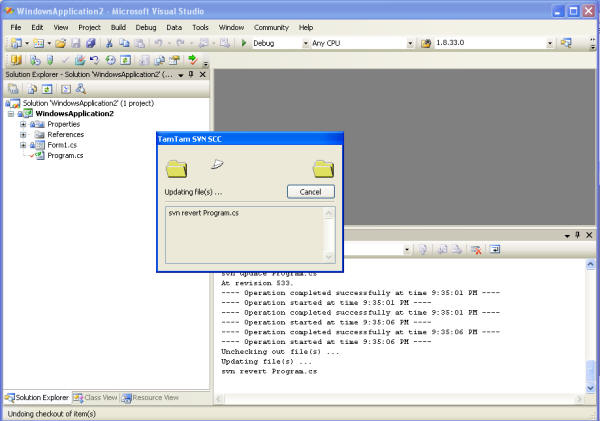Click the Properties icon in Solution Explorer toolbar
The image size is (600, 421).
pyautogui.click(x=13, y=89)
